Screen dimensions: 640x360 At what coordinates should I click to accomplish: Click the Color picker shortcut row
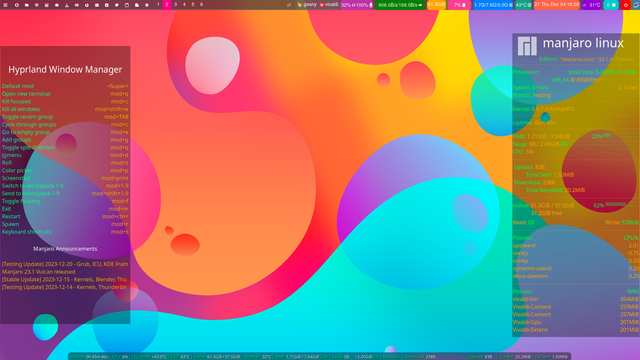click(65, 171)
